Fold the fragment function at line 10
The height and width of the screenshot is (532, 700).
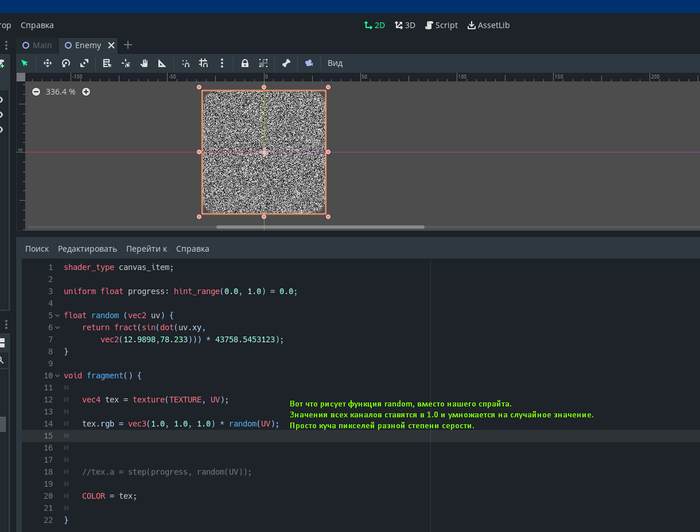pos(57,375)
